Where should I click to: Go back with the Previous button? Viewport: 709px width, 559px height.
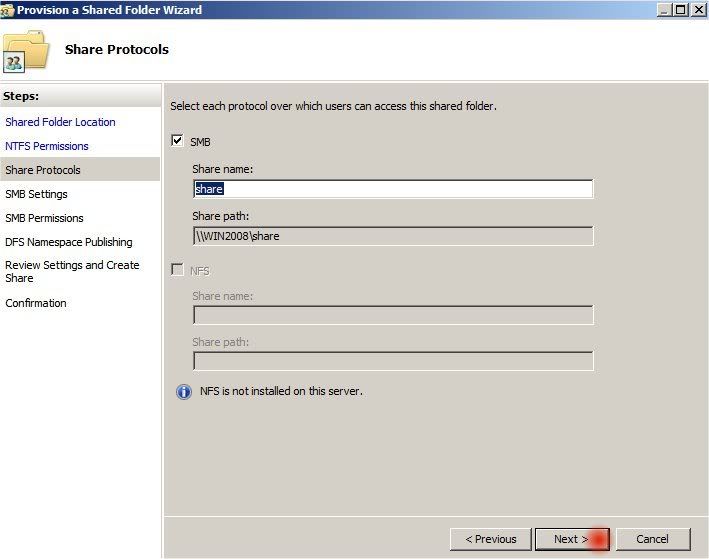[x=491, y=539]
